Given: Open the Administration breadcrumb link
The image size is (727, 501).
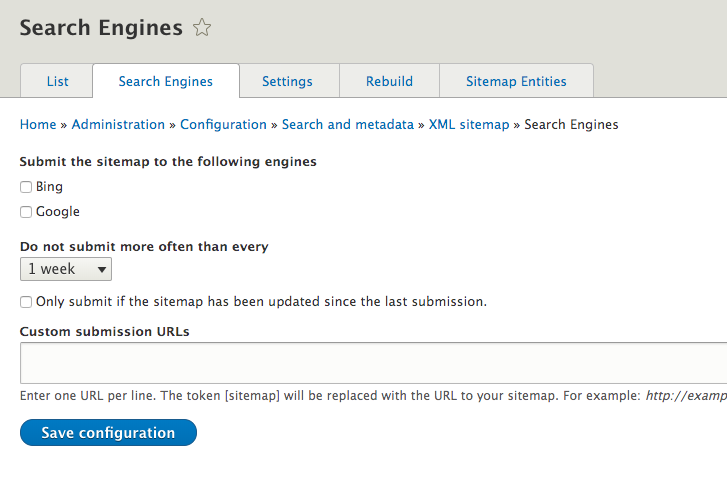Looking at the screenshot, I should pyautogui.click(x=118, y=125).
